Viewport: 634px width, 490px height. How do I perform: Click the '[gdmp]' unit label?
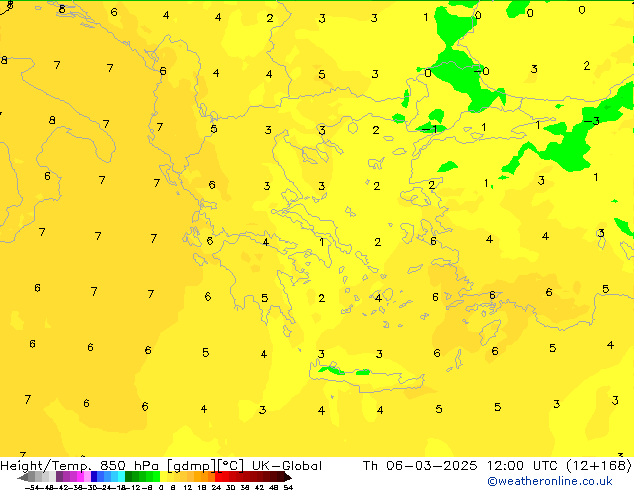tap(192, 466)
